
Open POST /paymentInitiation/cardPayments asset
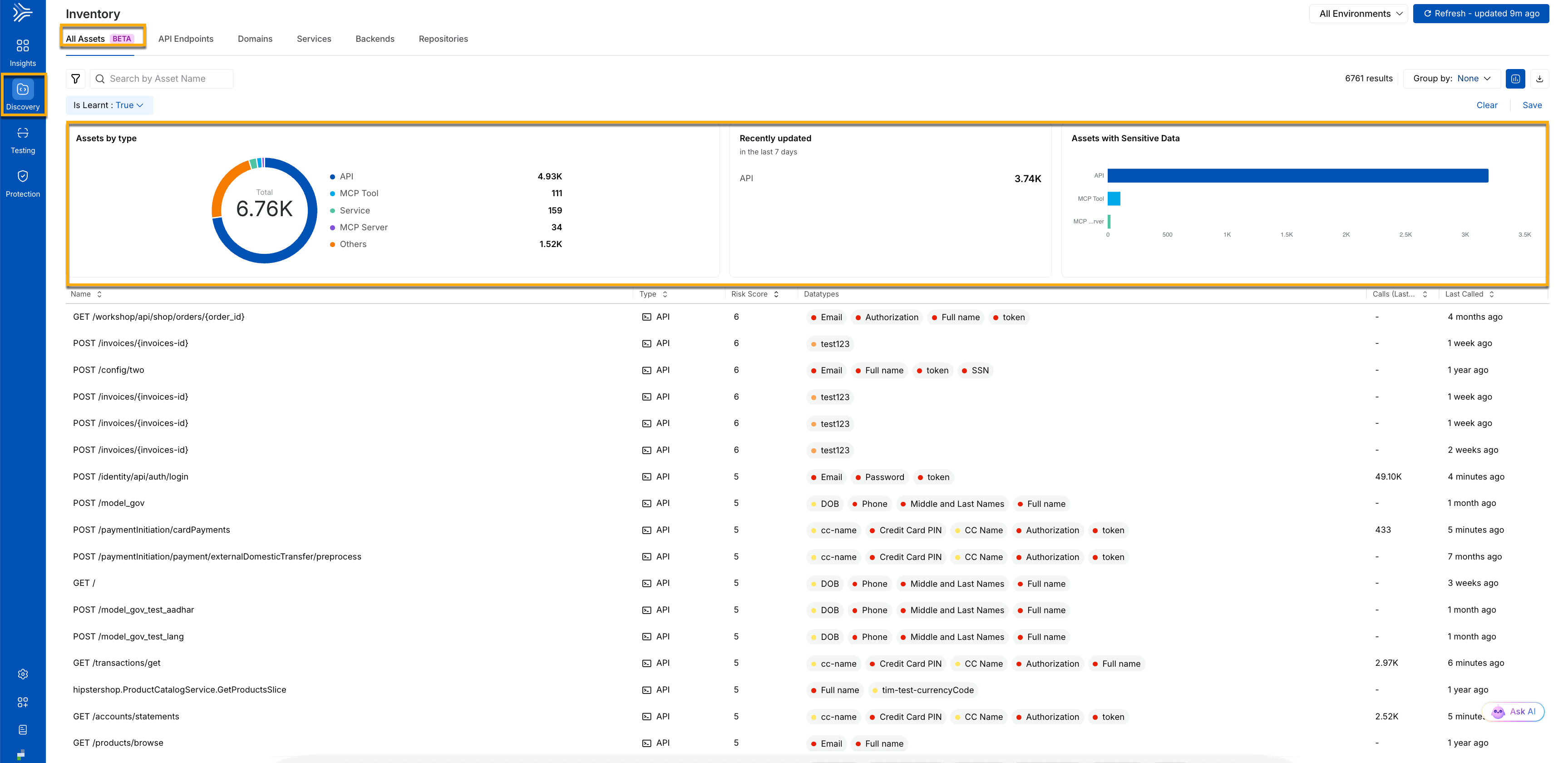point(152,530)
